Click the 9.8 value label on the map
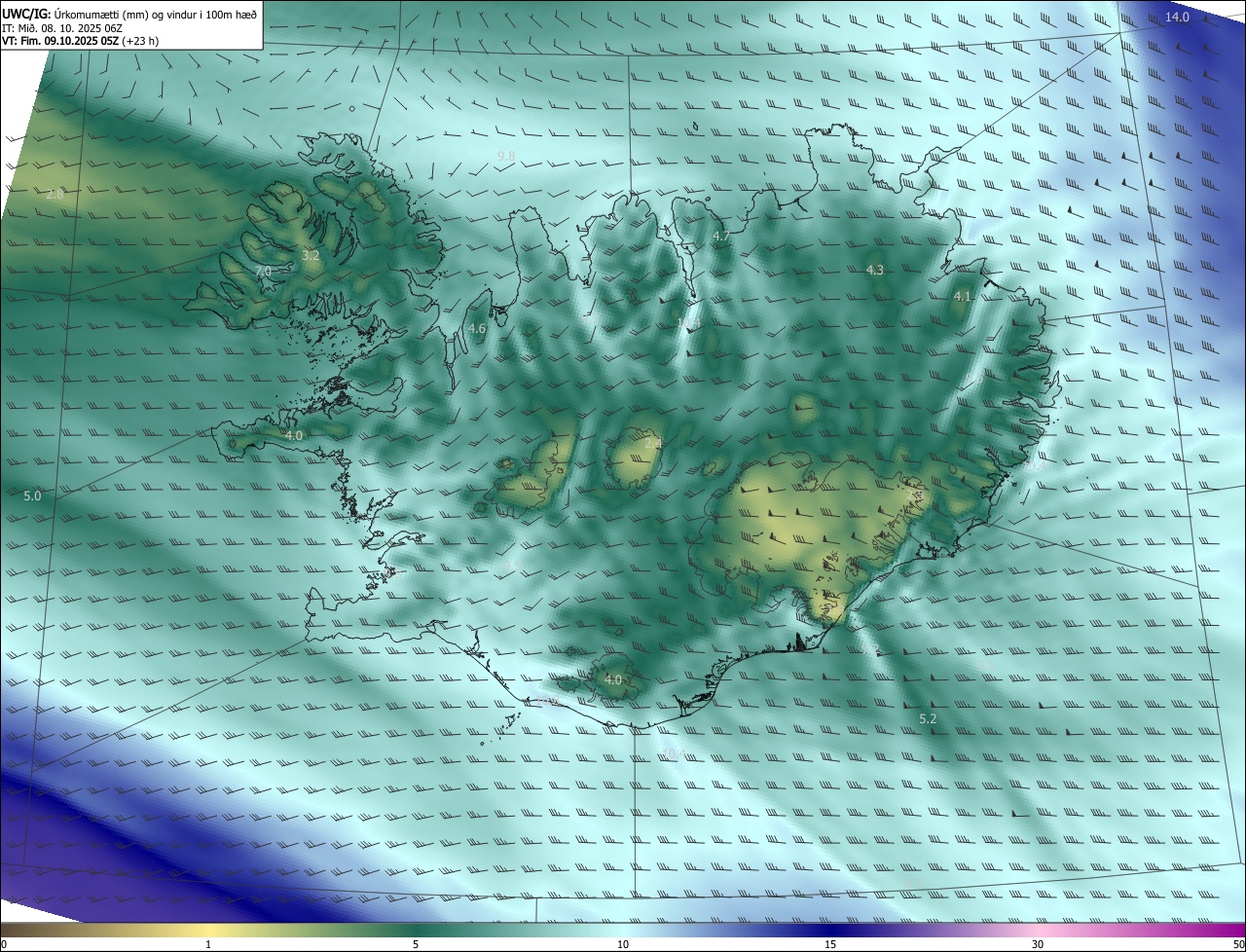The width and height of the screenshot is (1246, 952). point(506,156)
